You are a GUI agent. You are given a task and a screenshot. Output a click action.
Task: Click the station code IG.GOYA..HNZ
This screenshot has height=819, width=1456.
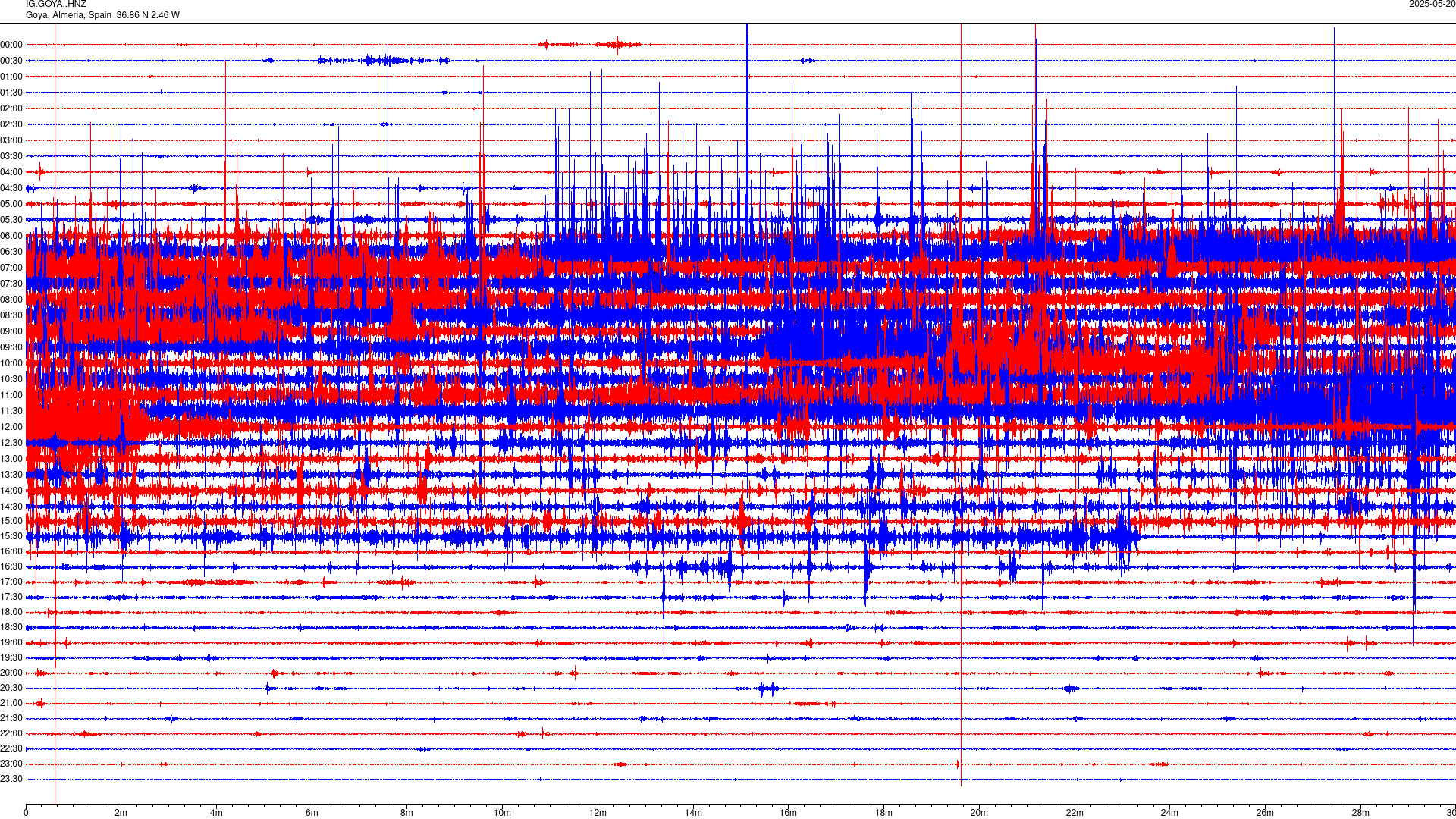[x=56, y=4]
